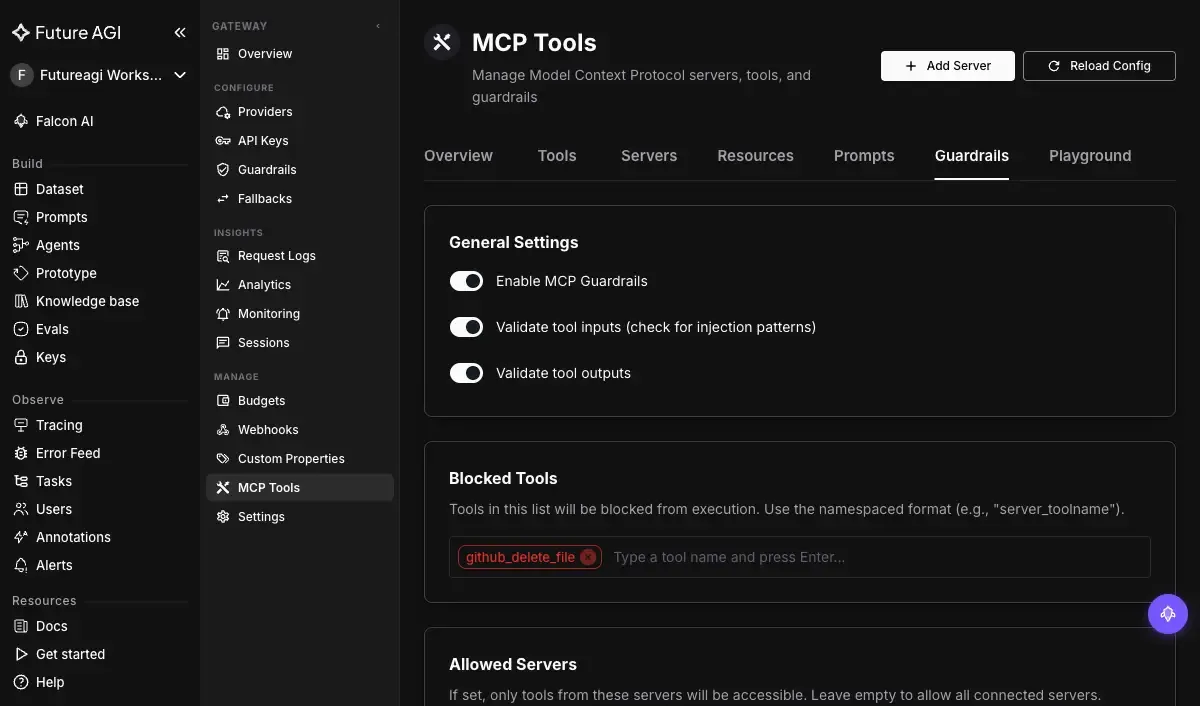
Task: Switch to the Overview tab
Action: point(458,156)
